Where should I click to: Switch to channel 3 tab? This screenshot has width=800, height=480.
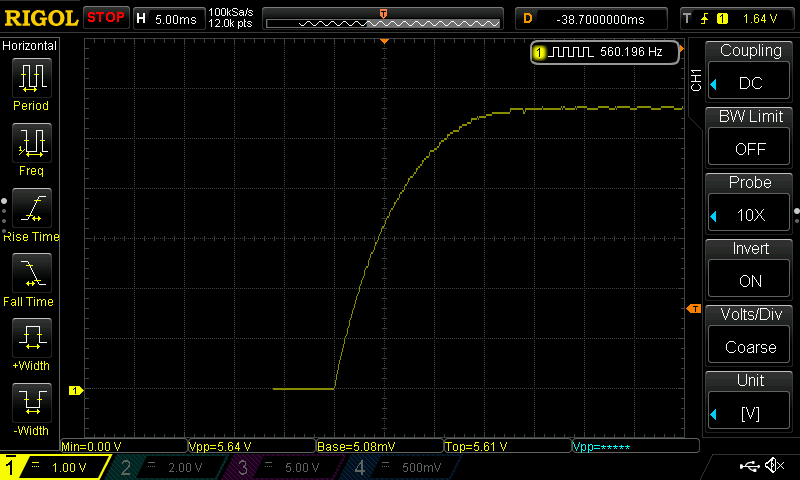(290, 467)
